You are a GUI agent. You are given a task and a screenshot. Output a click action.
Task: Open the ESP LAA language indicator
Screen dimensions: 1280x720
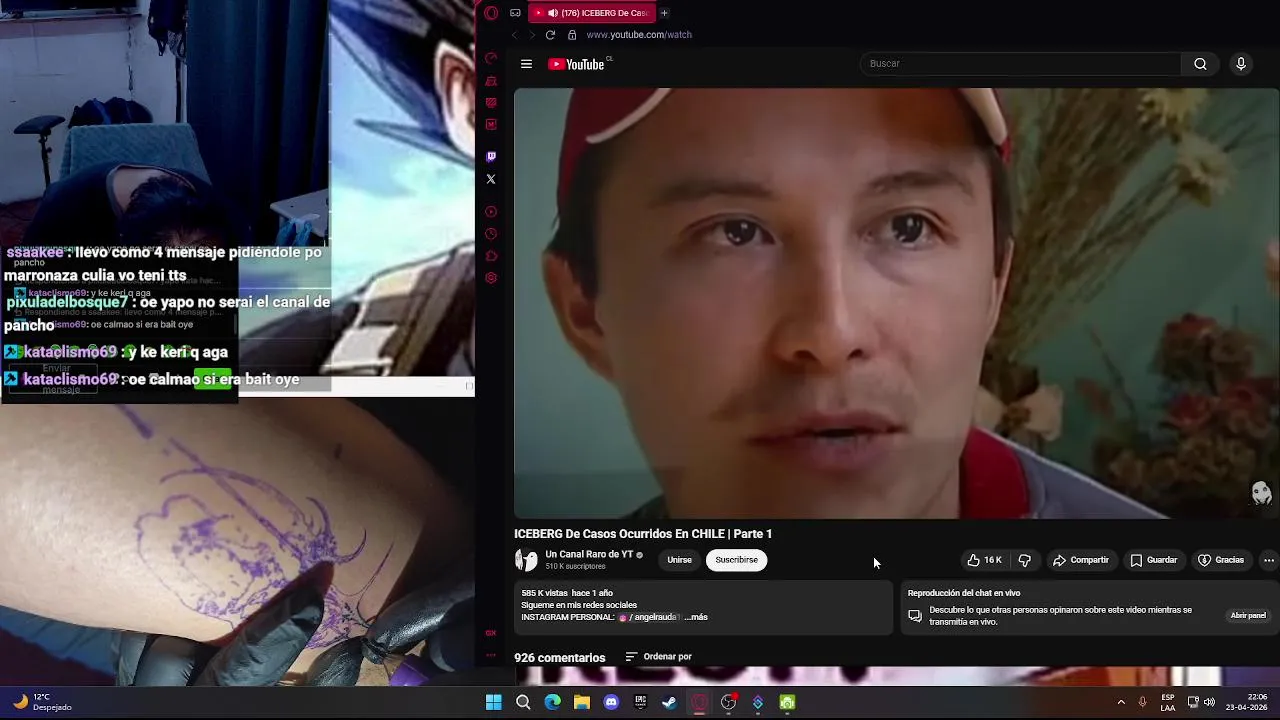click(1168, 702)
